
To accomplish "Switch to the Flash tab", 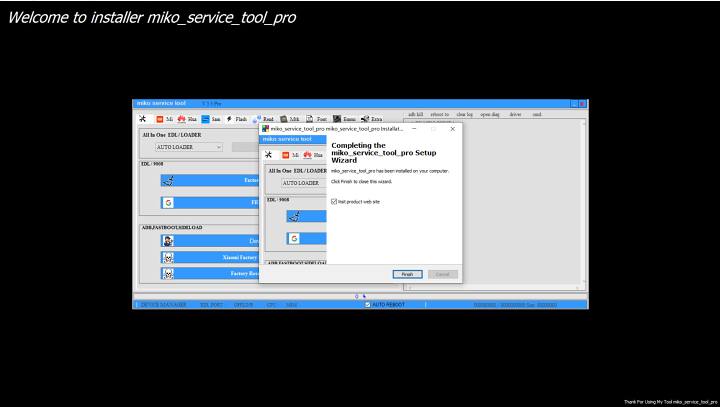I will pyautogui.click(x=236, y=119).
